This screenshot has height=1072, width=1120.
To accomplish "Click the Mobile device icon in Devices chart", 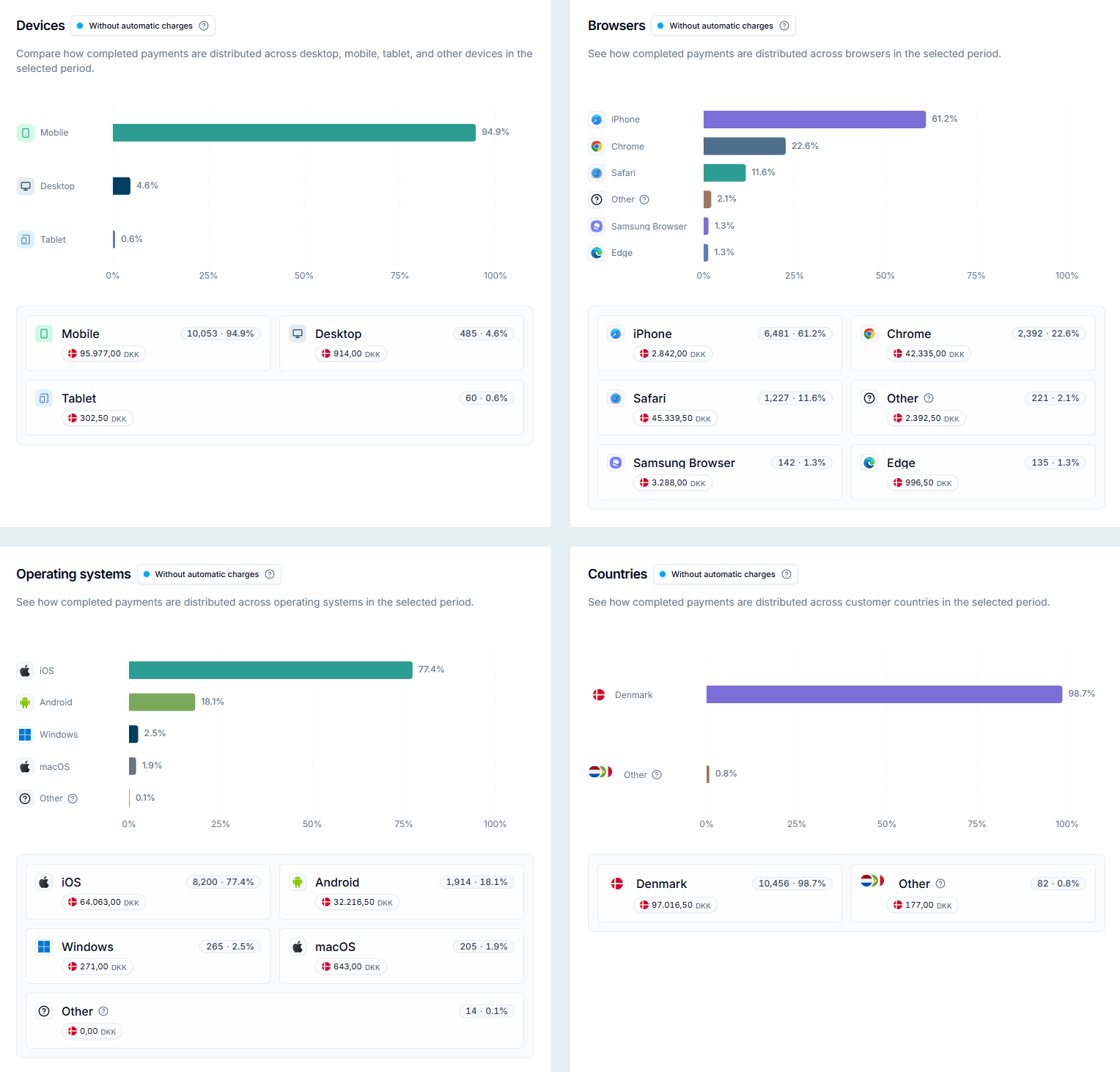I will tap(26, 133).
